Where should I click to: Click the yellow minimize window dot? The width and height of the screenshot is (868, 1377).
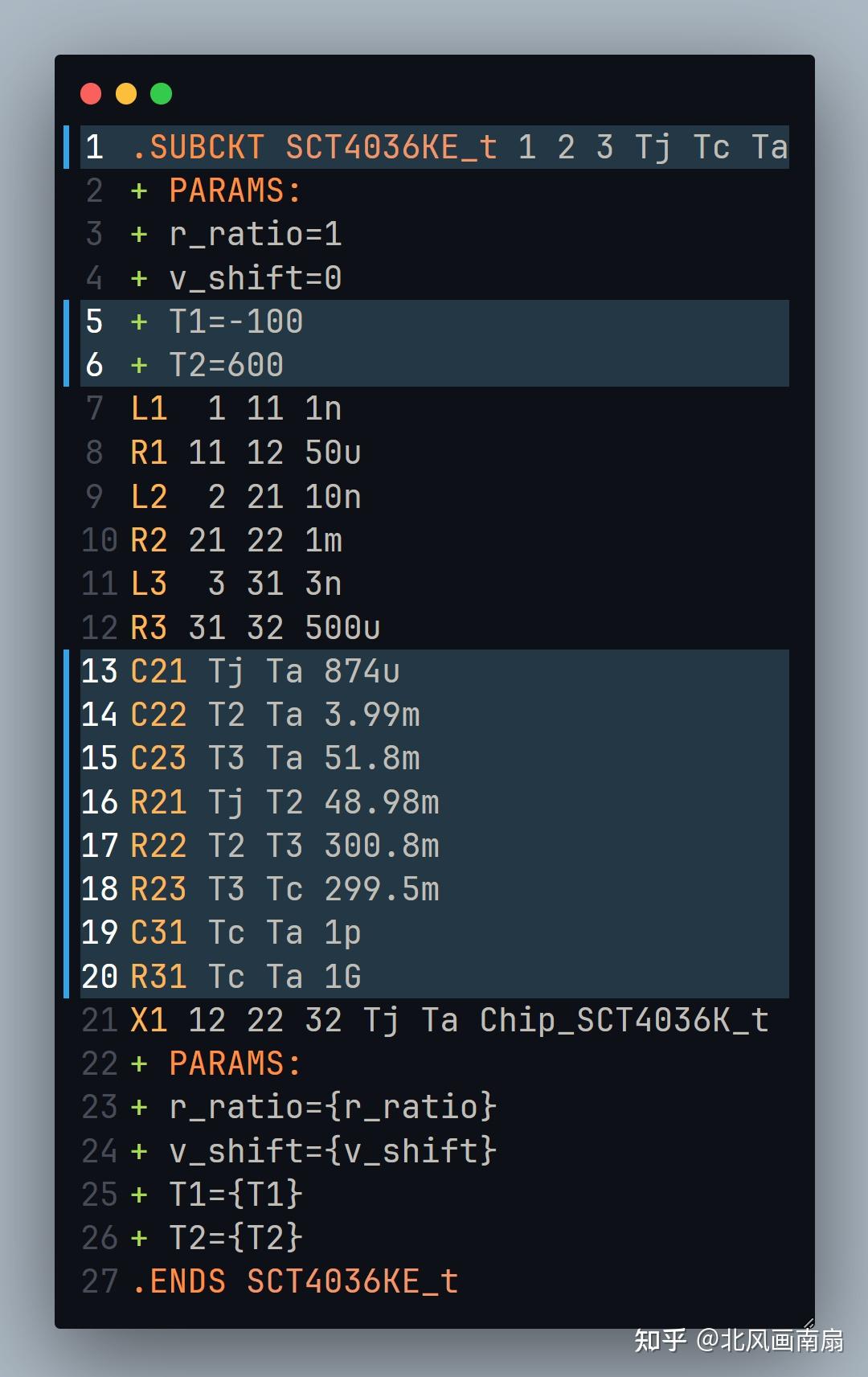(x=126, y=94)
